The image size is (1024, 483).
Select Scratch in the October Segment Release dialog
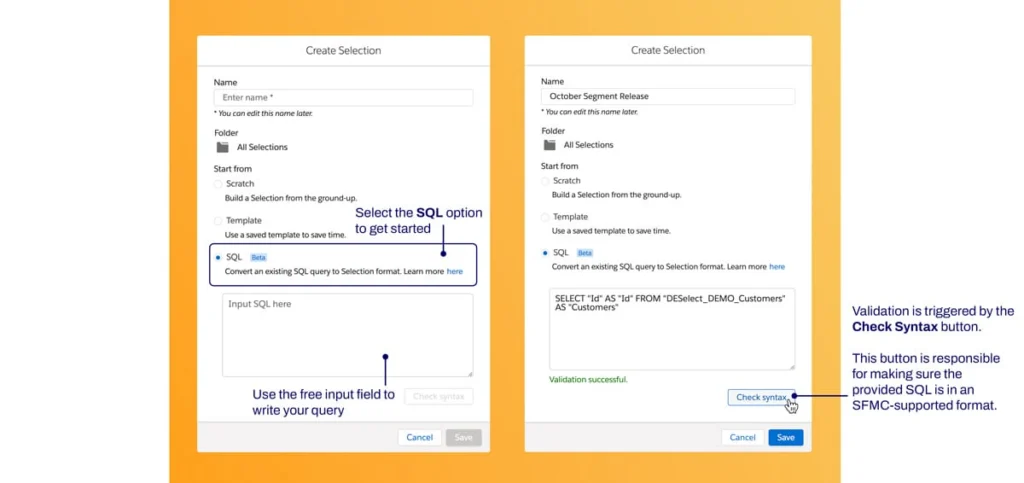546,181
